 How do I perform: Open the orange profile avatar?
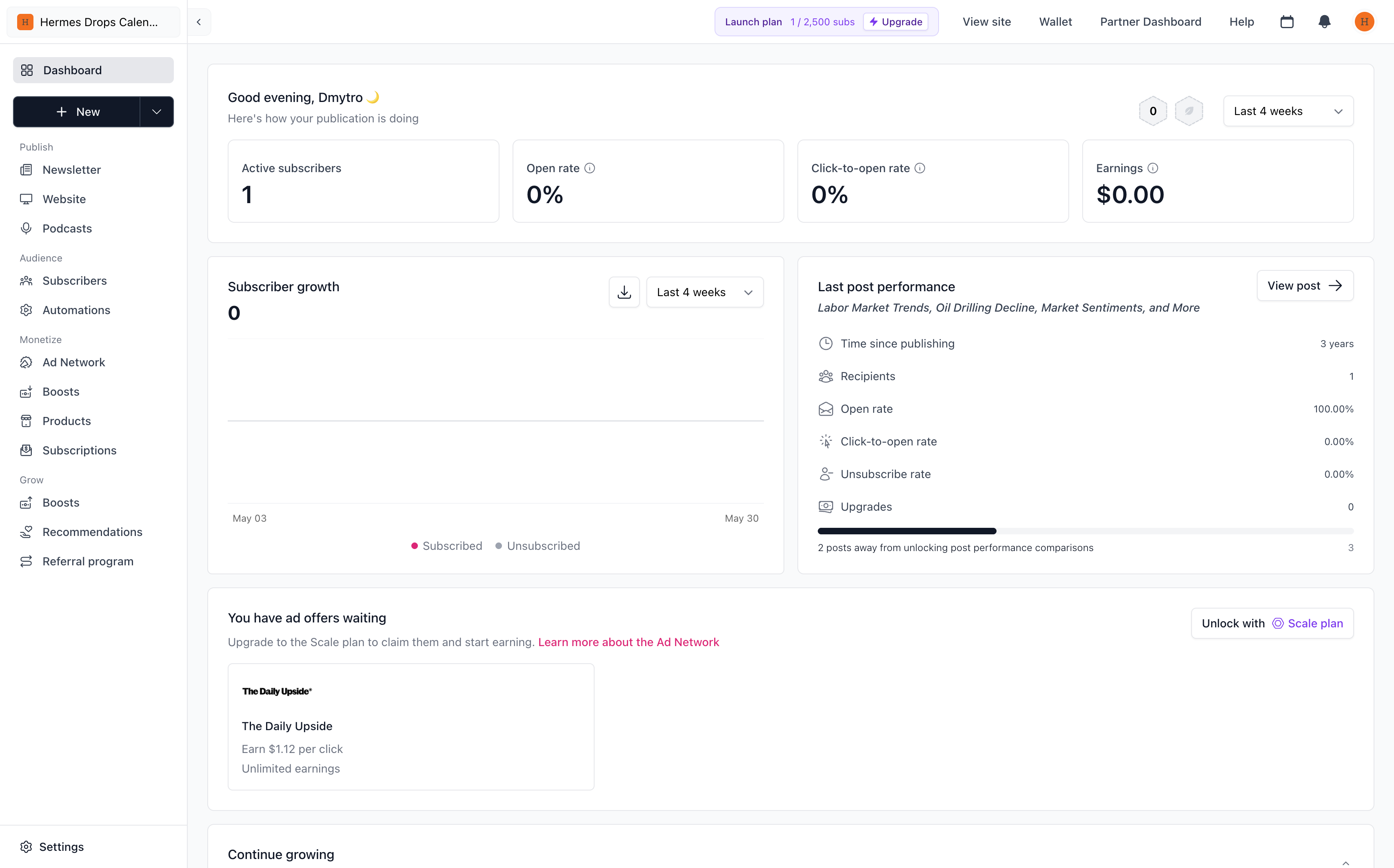1364,22
